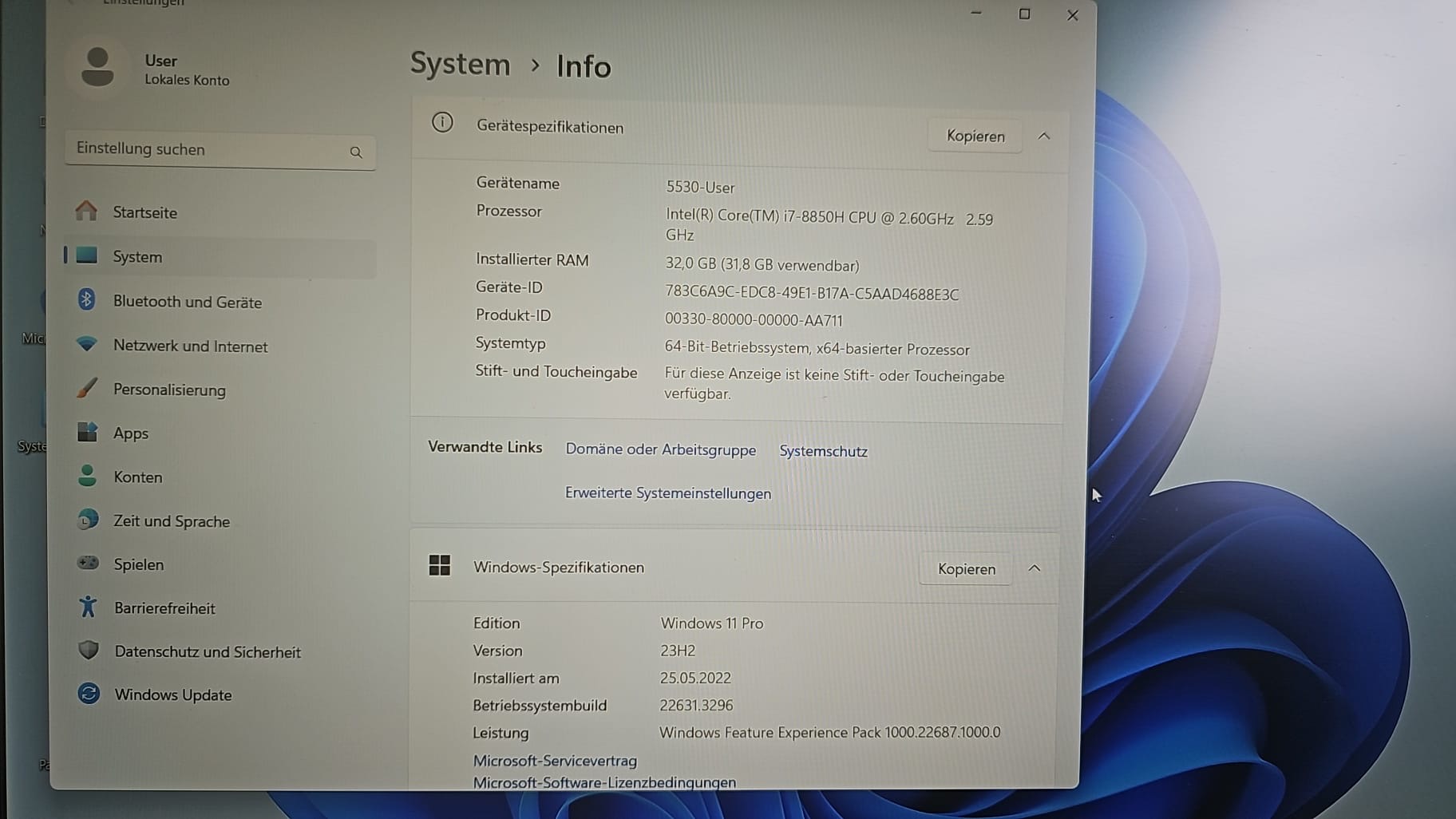Click the RAM value 32,0 GB
The image size is (1456, 819).
coord(762,265)
